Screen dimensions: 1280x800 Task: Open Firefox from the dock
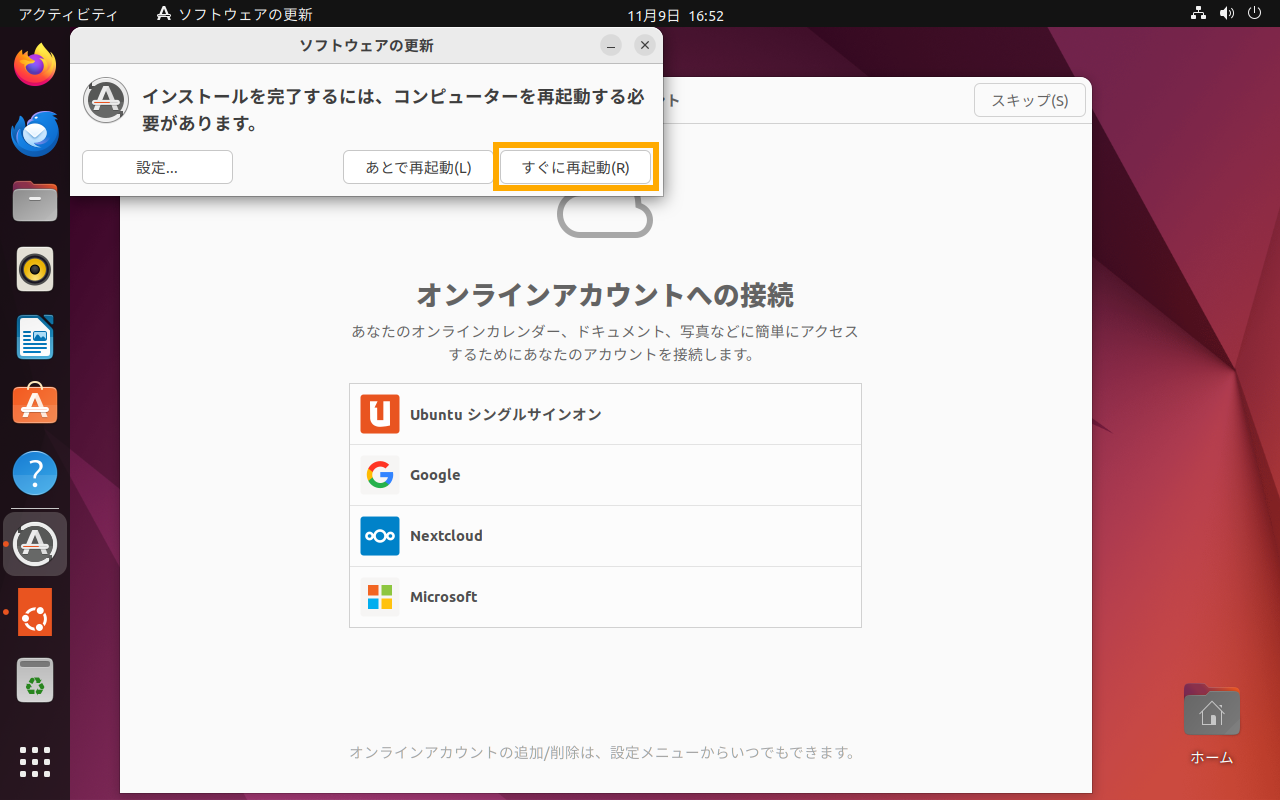point(35,65)
